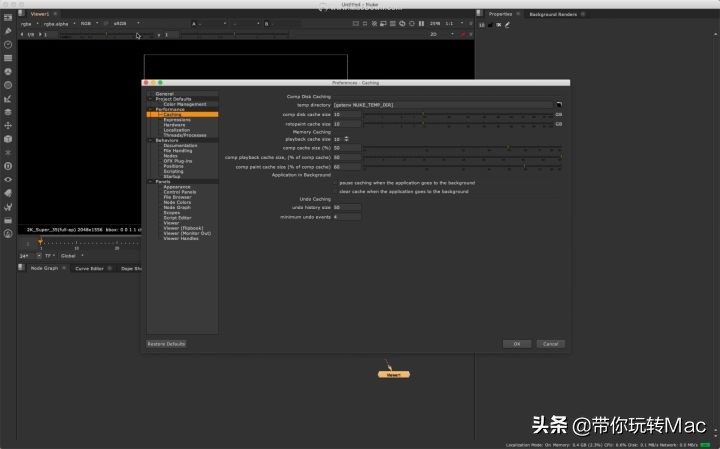The height and width of the screenshot is (449, 720).
Task: Open the Metadata nodes tag icon
Action: (x=8, y=193)
